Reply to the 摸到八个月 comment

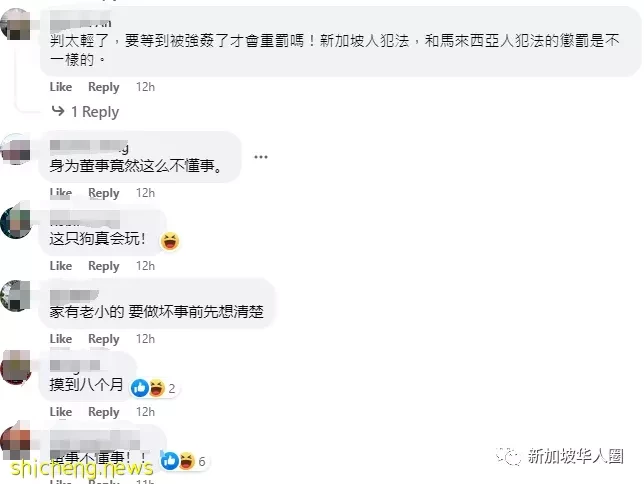point(104,412)
